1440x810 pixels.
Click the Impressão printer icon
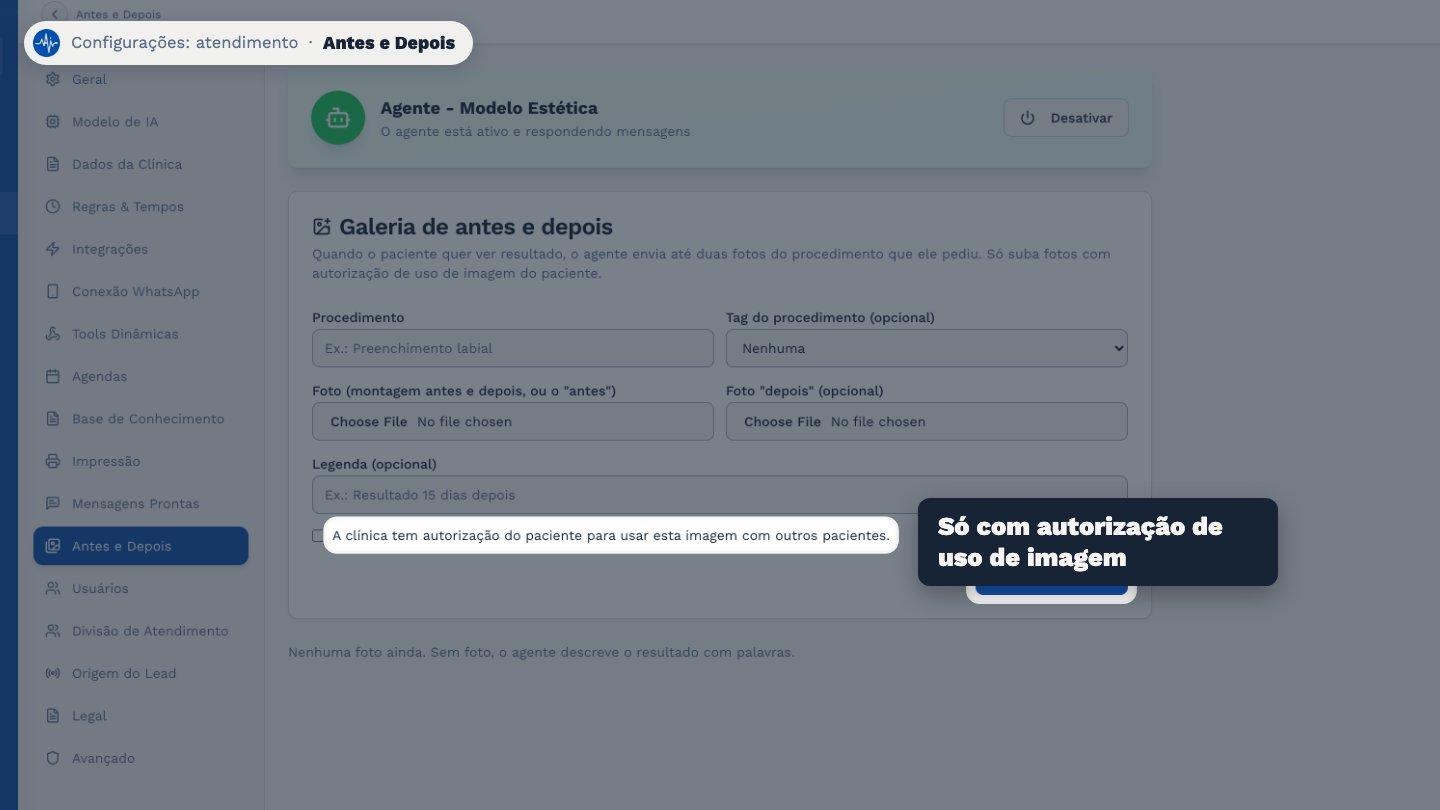click(x=53, y=462)
